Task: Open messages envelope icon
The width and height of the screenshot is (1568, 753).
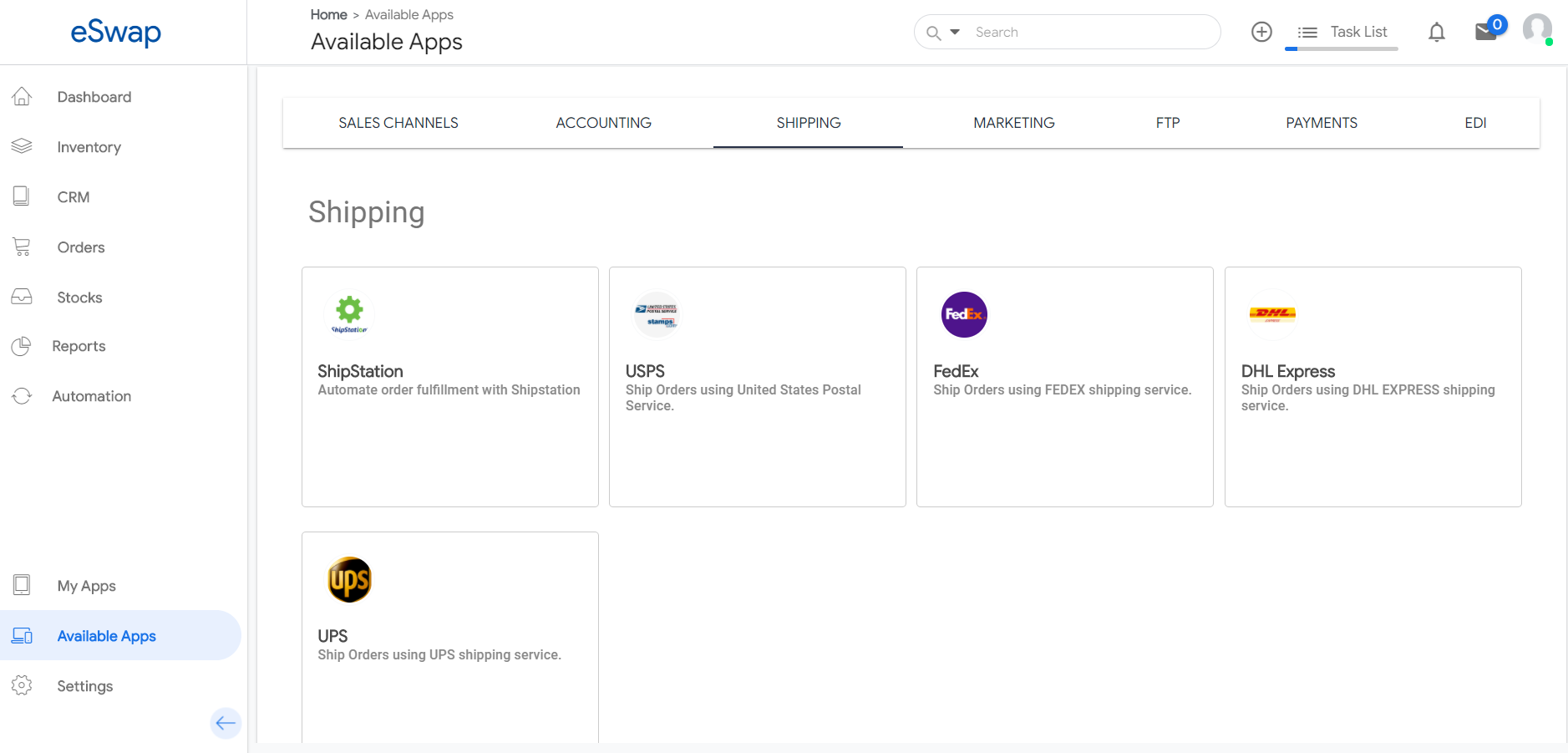Action: tap(1486, 32)
